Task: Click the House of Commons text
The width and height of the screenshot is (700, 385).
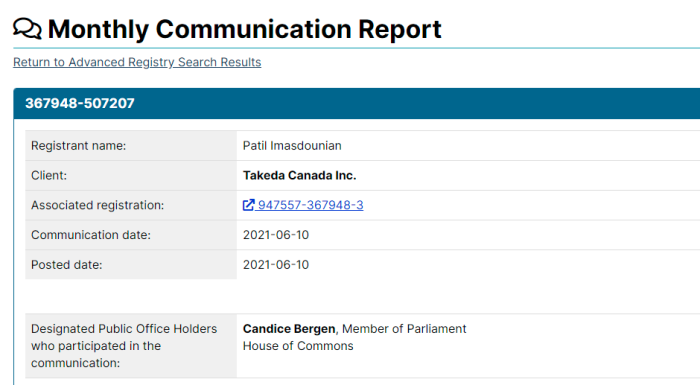Action: [298, 346]
